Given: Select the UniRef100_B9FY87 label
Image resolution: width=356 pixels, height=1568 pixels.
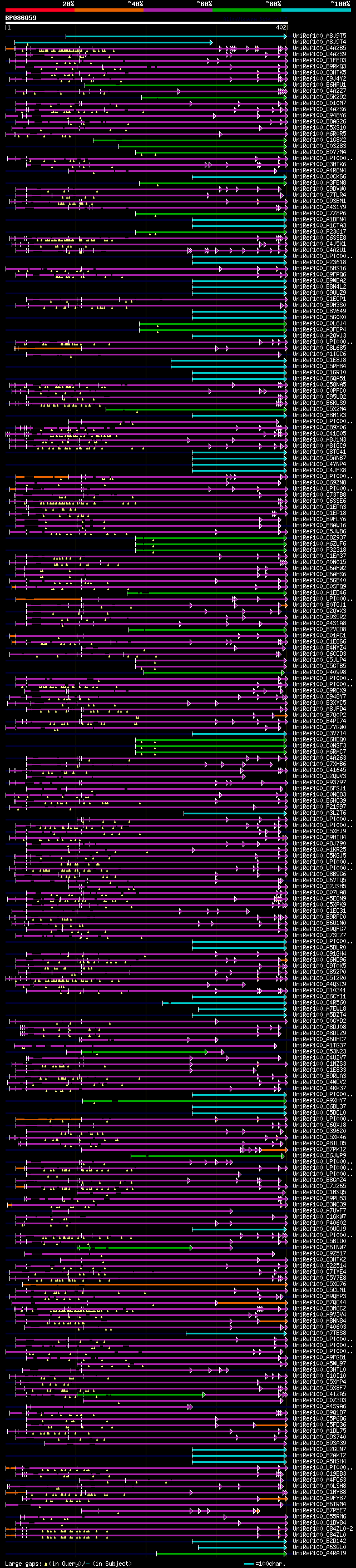Looking at the screenshot, I should [x=319, y=1498].
